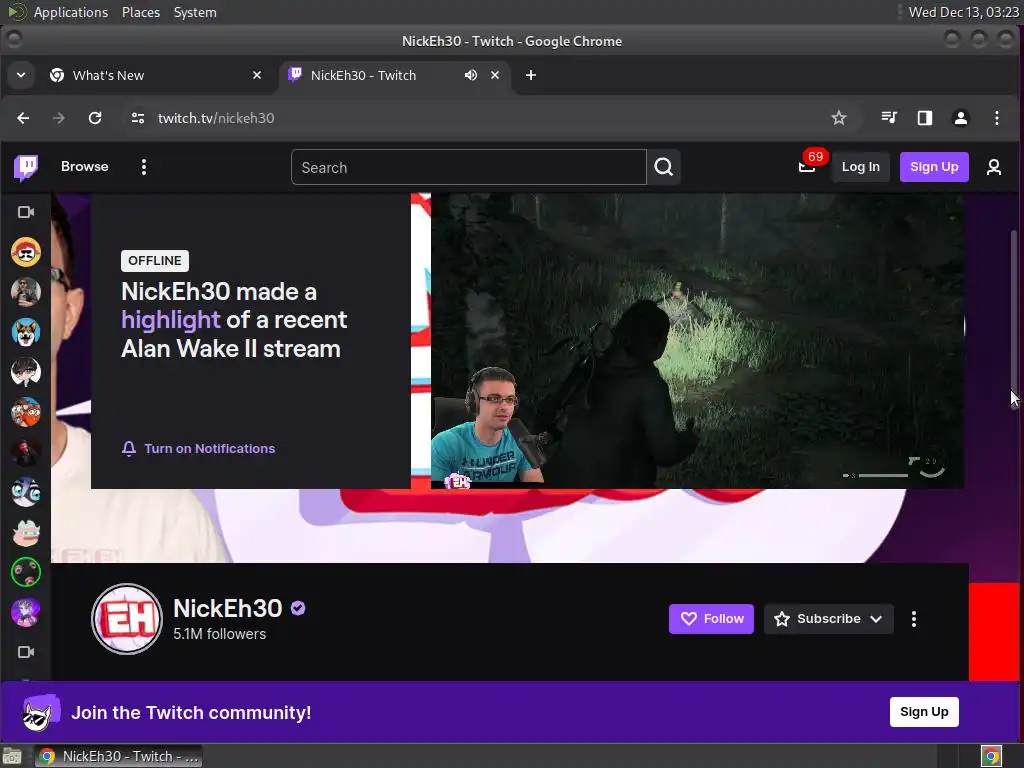Image resolution: width=1024 pixels, height=768 pixels.
Task: Click Sign Up in the community banner
Action: [924, 712]
